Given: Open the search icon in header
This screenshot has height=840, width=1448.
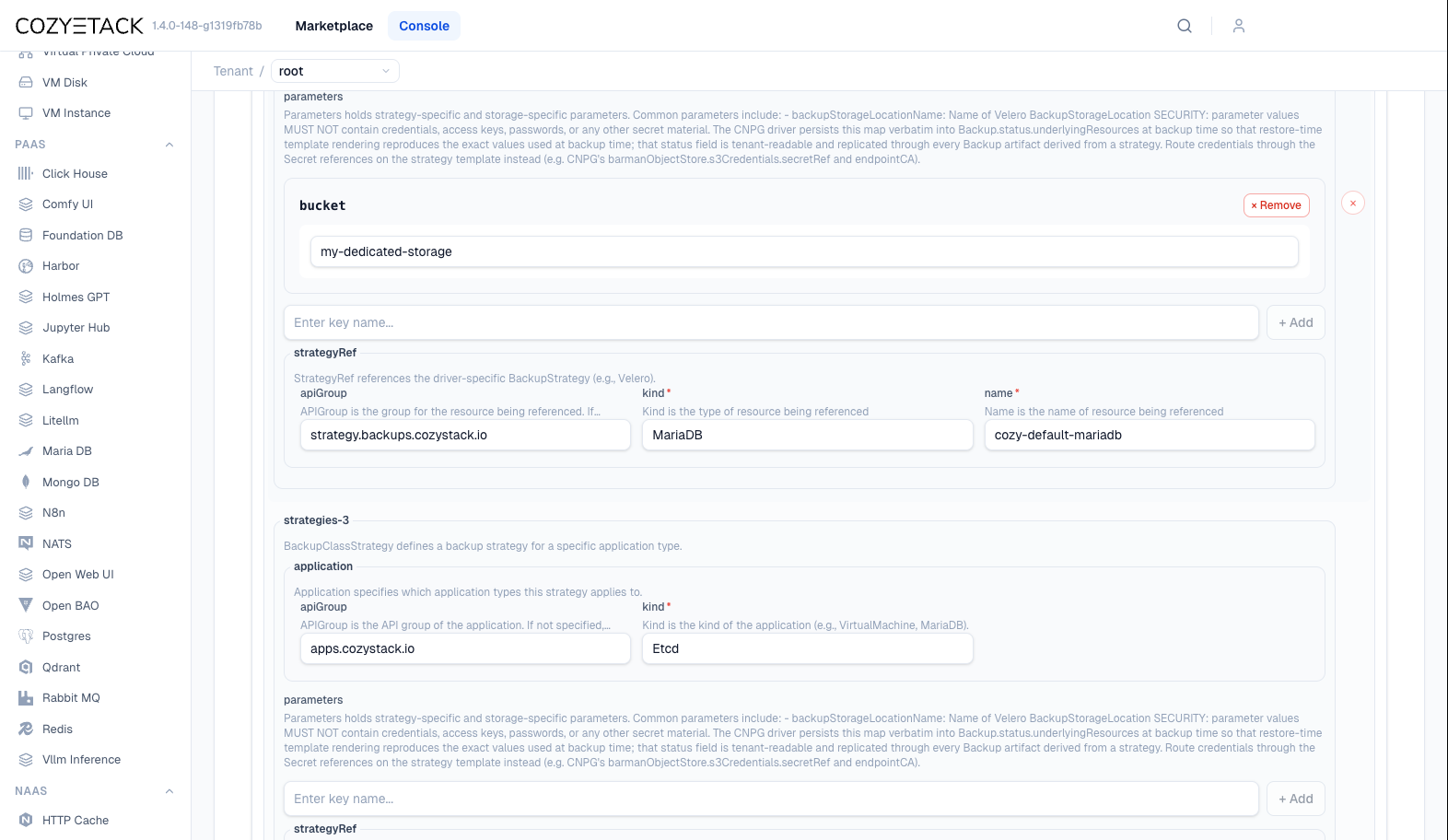Looking at the screenshot, I should pyautogui.click(x=1185, y=26).
